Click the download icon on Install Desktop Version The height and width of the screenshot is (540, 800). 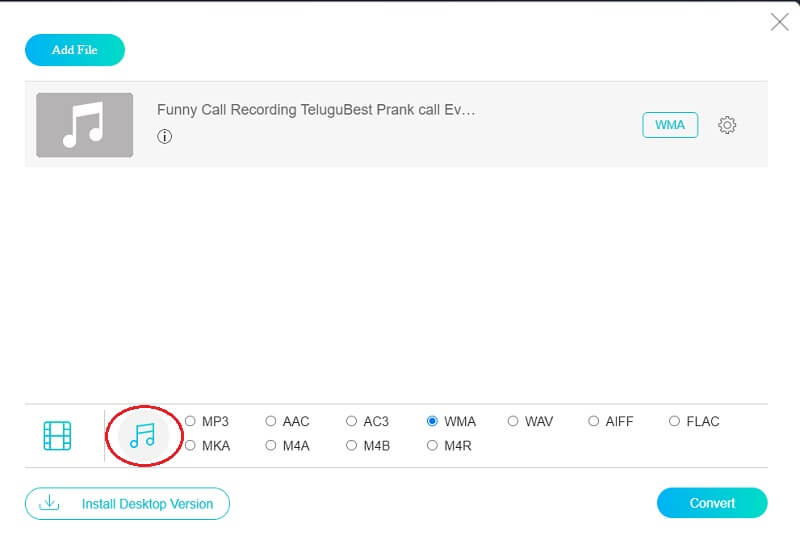tap(48, 503)
